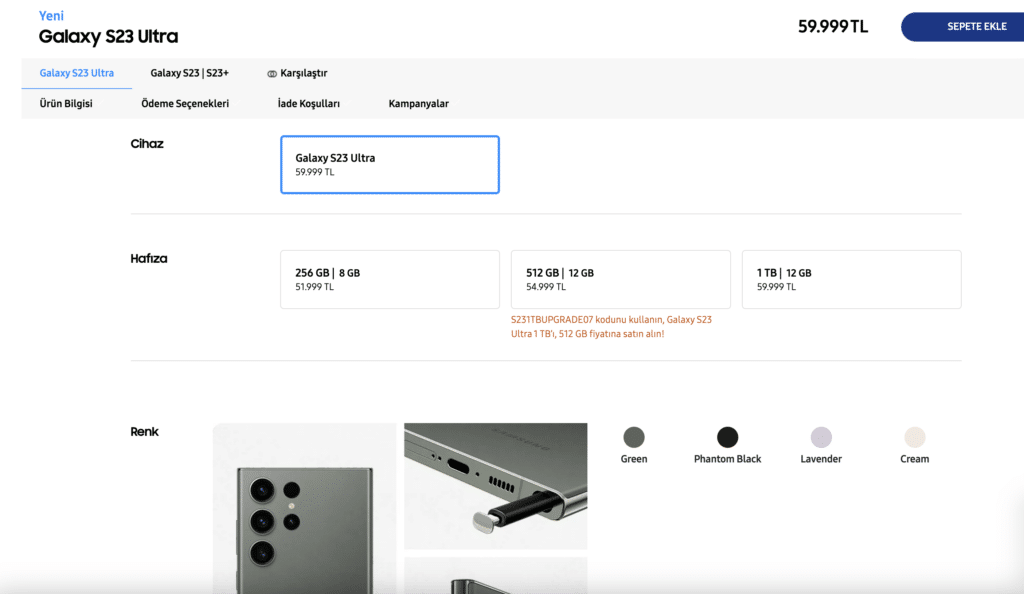Open the Karşılaştır compare link
The width and height of the screenshot is (1024, 594).
click(x=304, y=73)
